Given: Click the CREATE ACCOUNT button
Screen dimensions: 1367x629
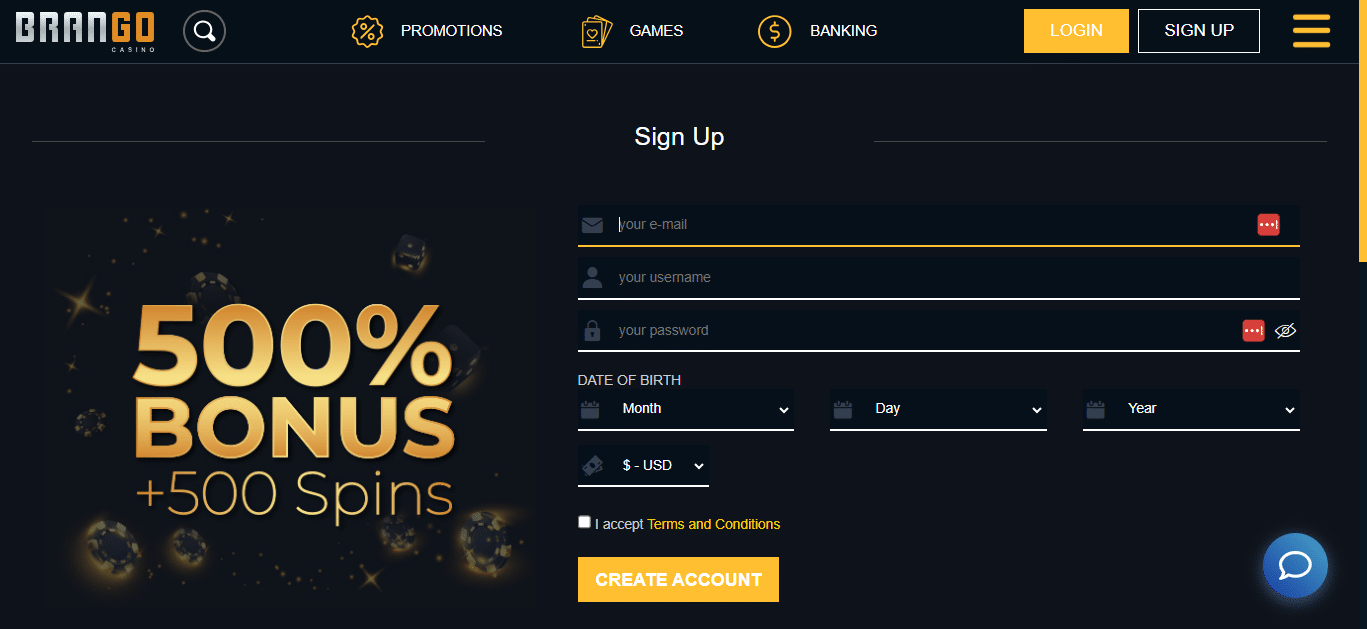Looking at the screenshot, I should pos(678,579).
